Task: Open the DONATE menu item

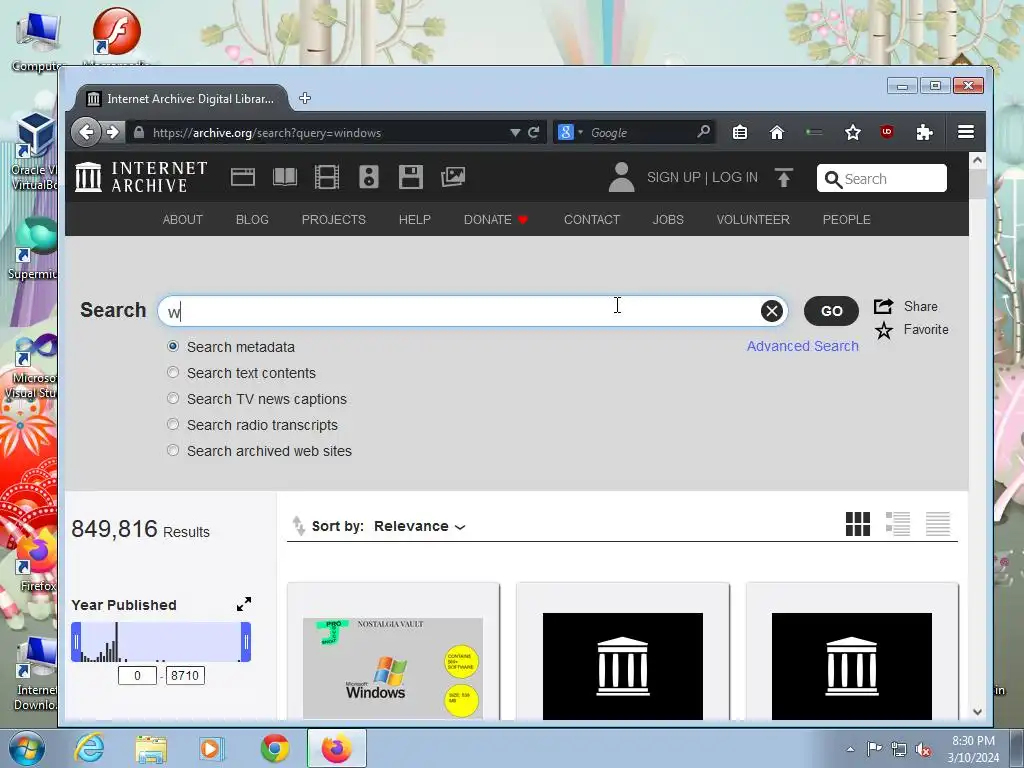Action: (495, 219)
